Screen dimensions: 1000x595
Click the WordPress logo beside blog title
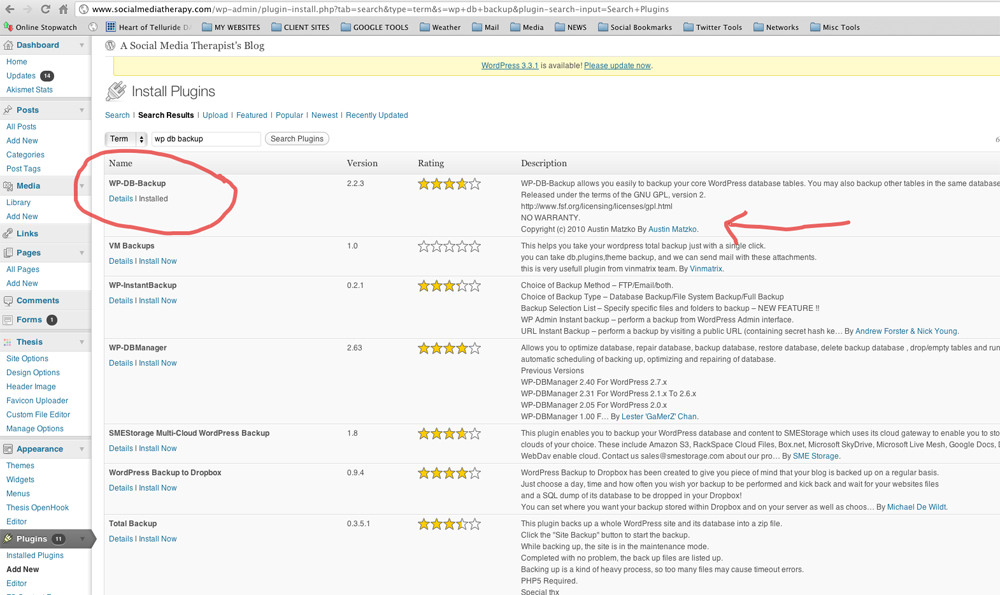click(110, 45)
